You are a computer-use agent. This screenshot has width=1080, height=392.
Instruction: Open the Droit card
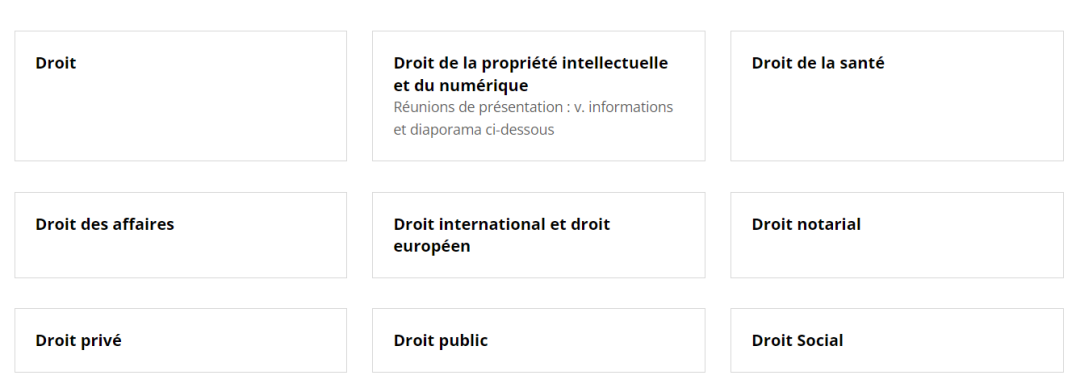tap(180, 96)
